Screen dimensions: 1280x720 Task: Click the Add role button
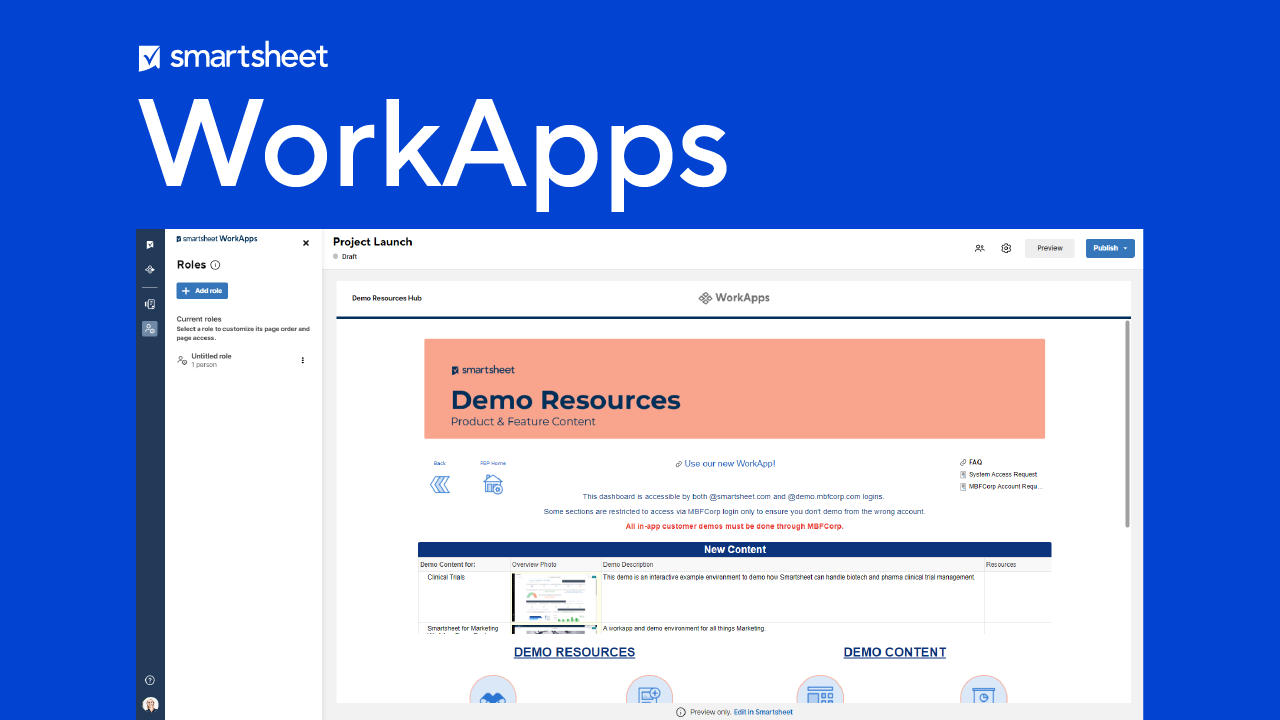(x=202, y=291)
